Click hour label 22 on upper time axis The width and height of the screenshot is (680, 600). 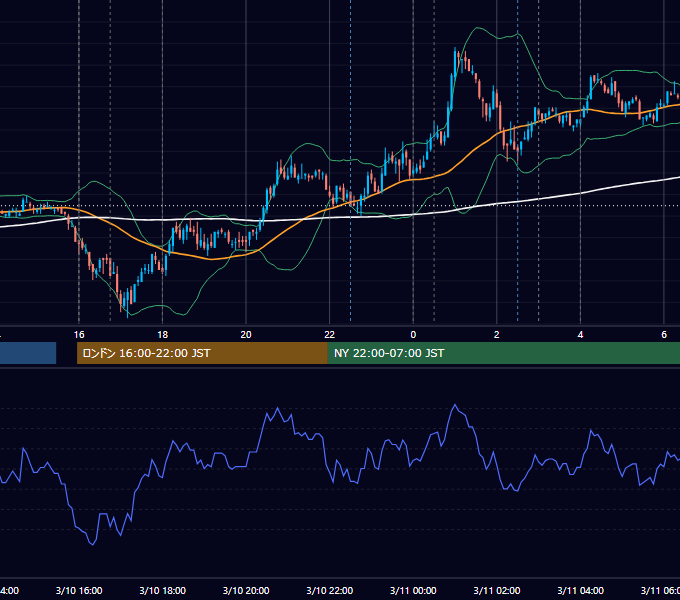pyautogui.click(x=330, y=335)
